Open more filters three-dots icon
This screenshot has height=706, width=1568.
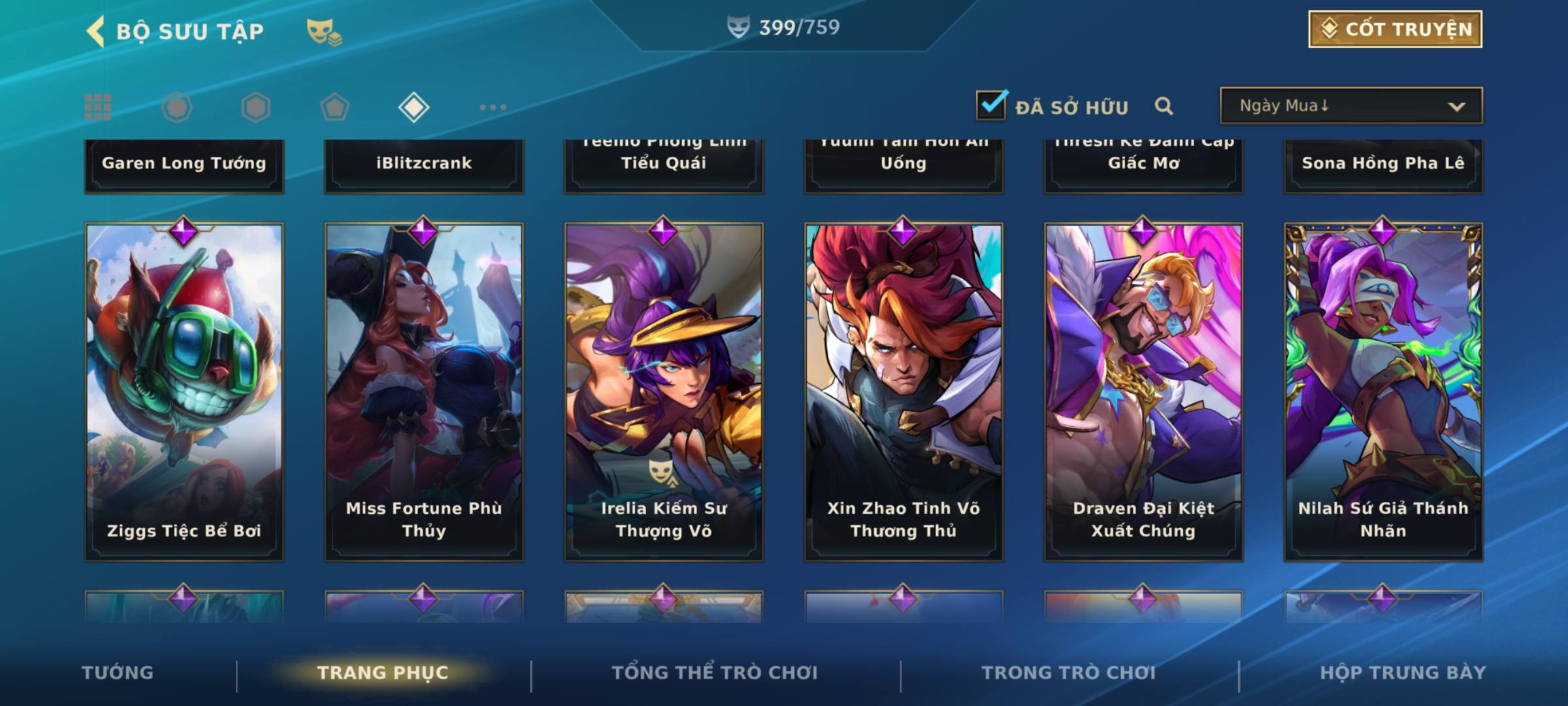(x=493, y=107)
